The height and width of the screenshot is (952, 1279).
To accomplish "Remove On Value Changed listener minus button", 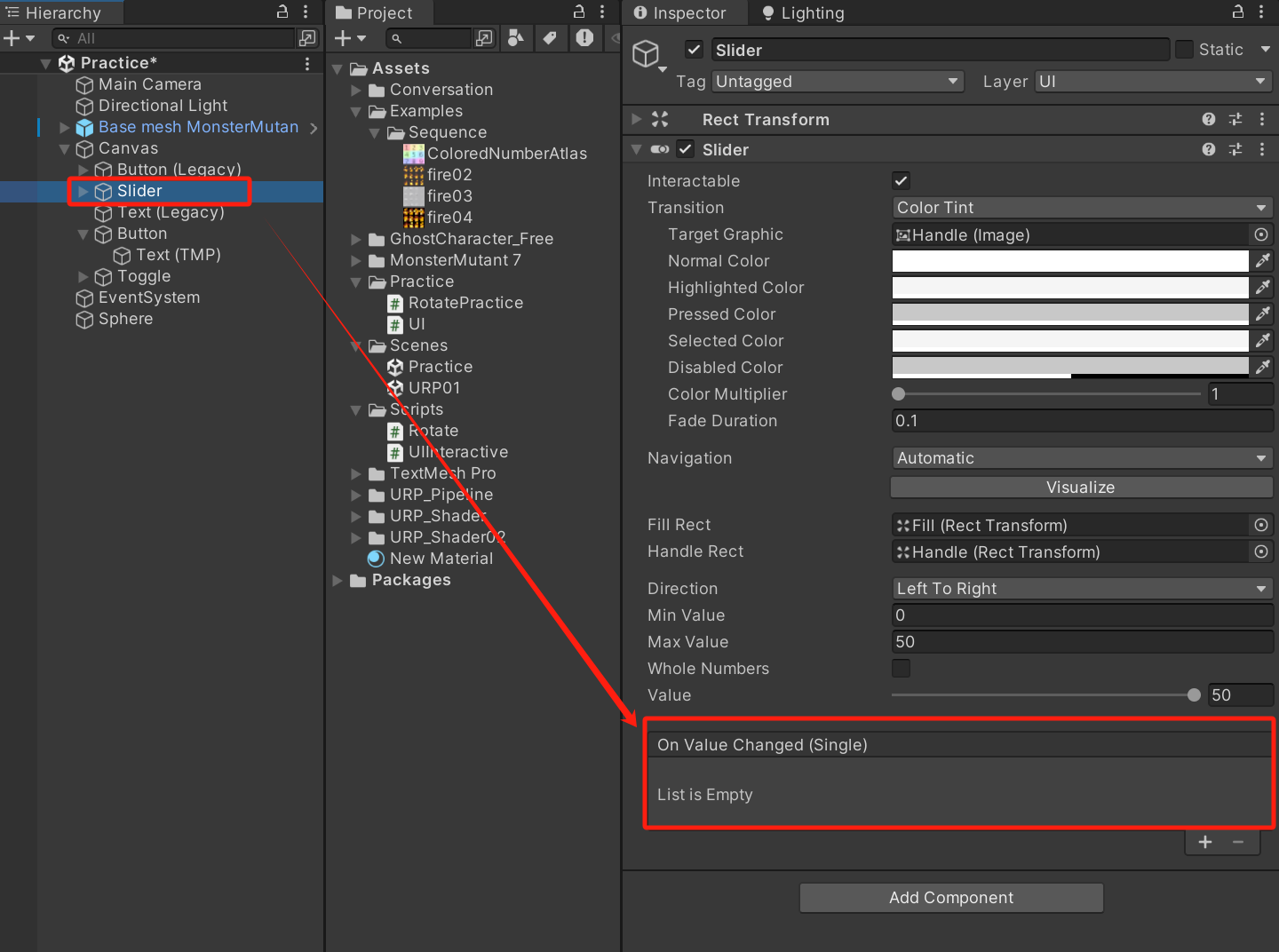I will coord(1238,842).
